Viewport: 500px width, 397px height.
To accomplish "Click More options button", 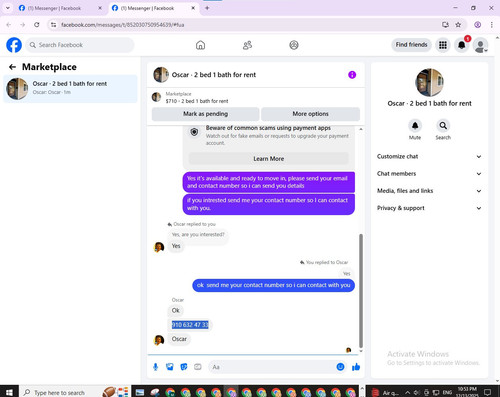I will coord(310,114).
